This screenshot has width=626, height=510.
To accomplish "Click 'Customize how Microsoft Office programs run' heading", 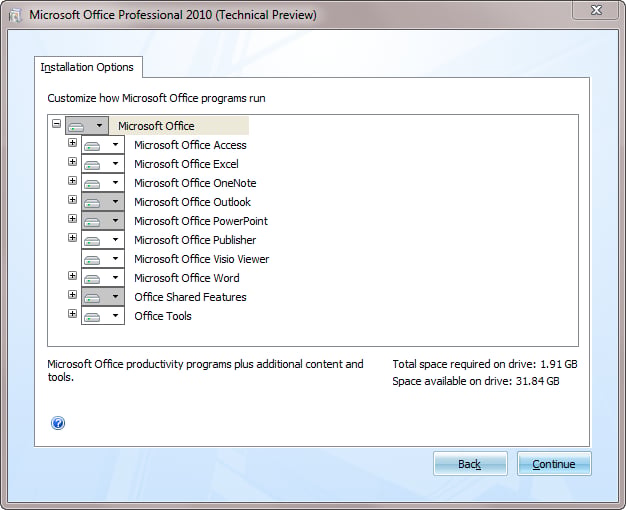I will (156, 98).
